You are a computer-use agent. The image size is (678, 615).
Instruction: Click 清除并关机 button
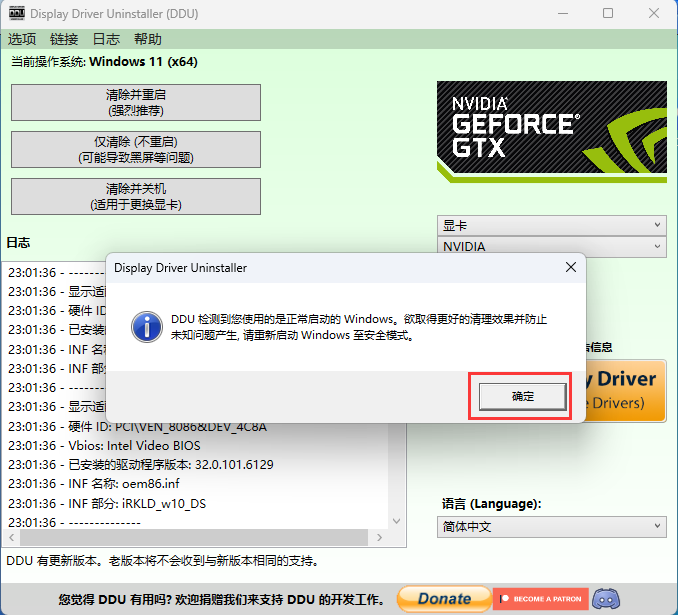136,196
